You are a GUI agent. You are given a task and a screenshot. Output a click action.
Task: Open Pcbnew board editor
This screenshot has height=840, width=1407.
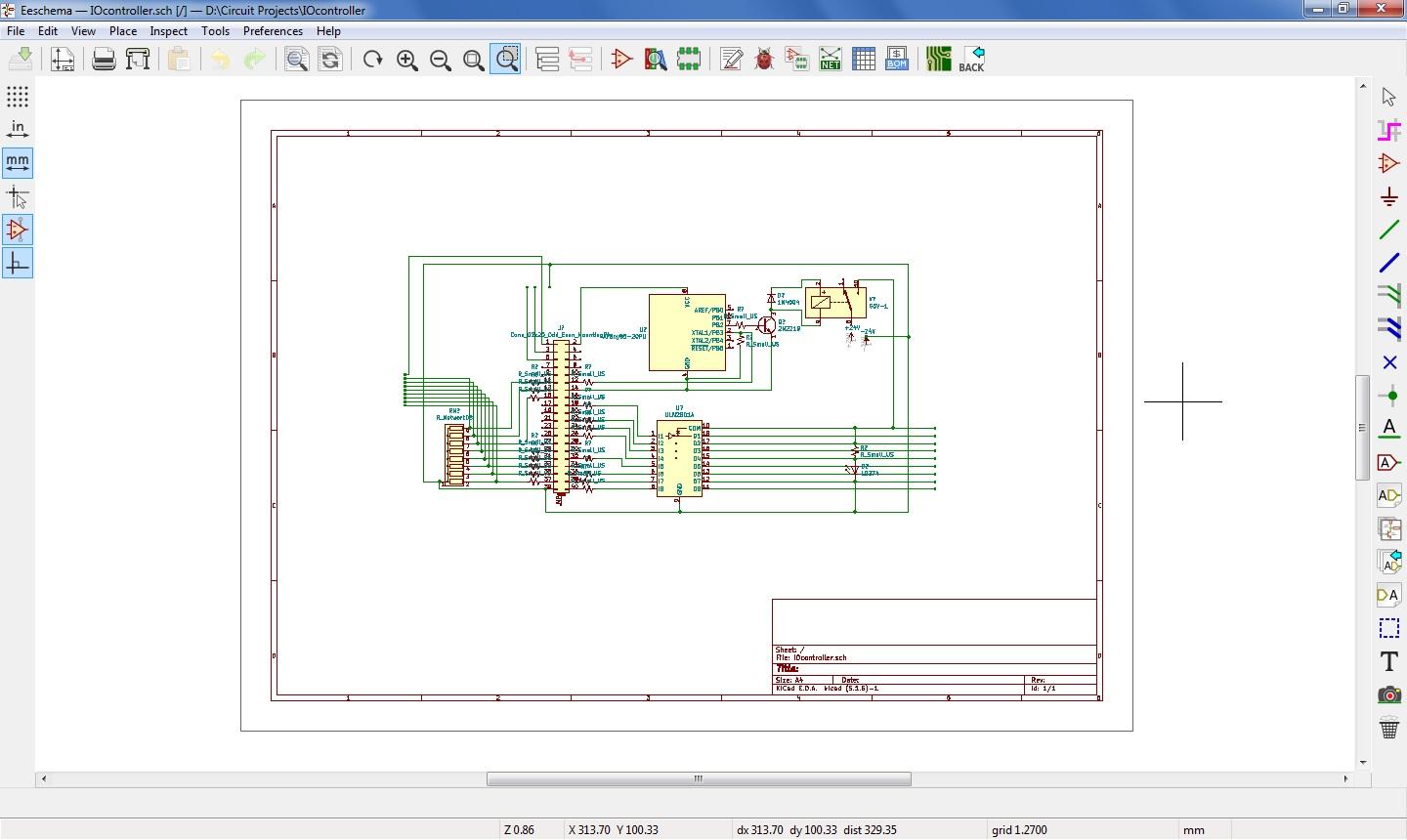pyautogui.click(x=939, y=59)
